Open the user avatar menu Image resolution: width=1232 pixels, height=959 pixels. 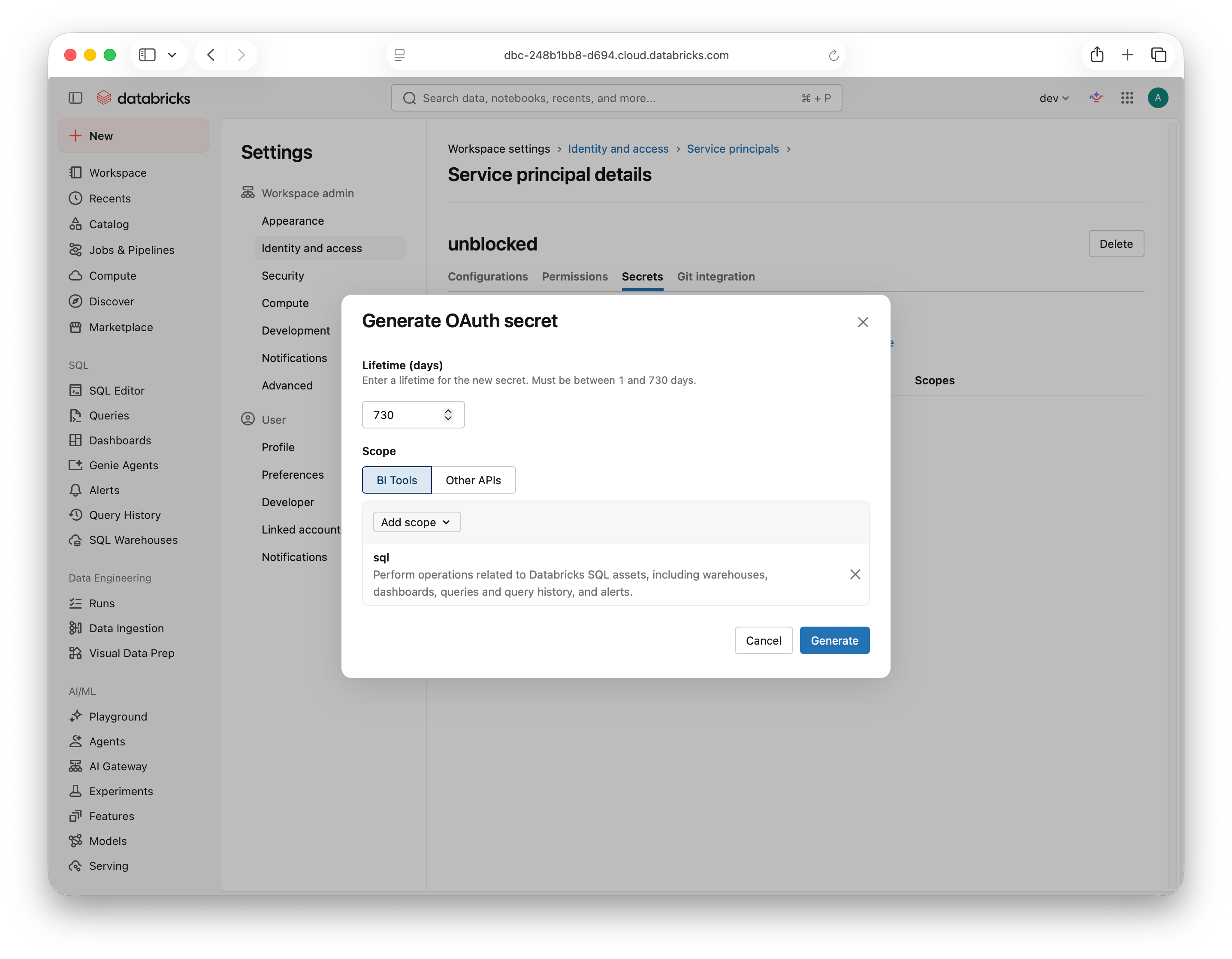pos(1157,98)
